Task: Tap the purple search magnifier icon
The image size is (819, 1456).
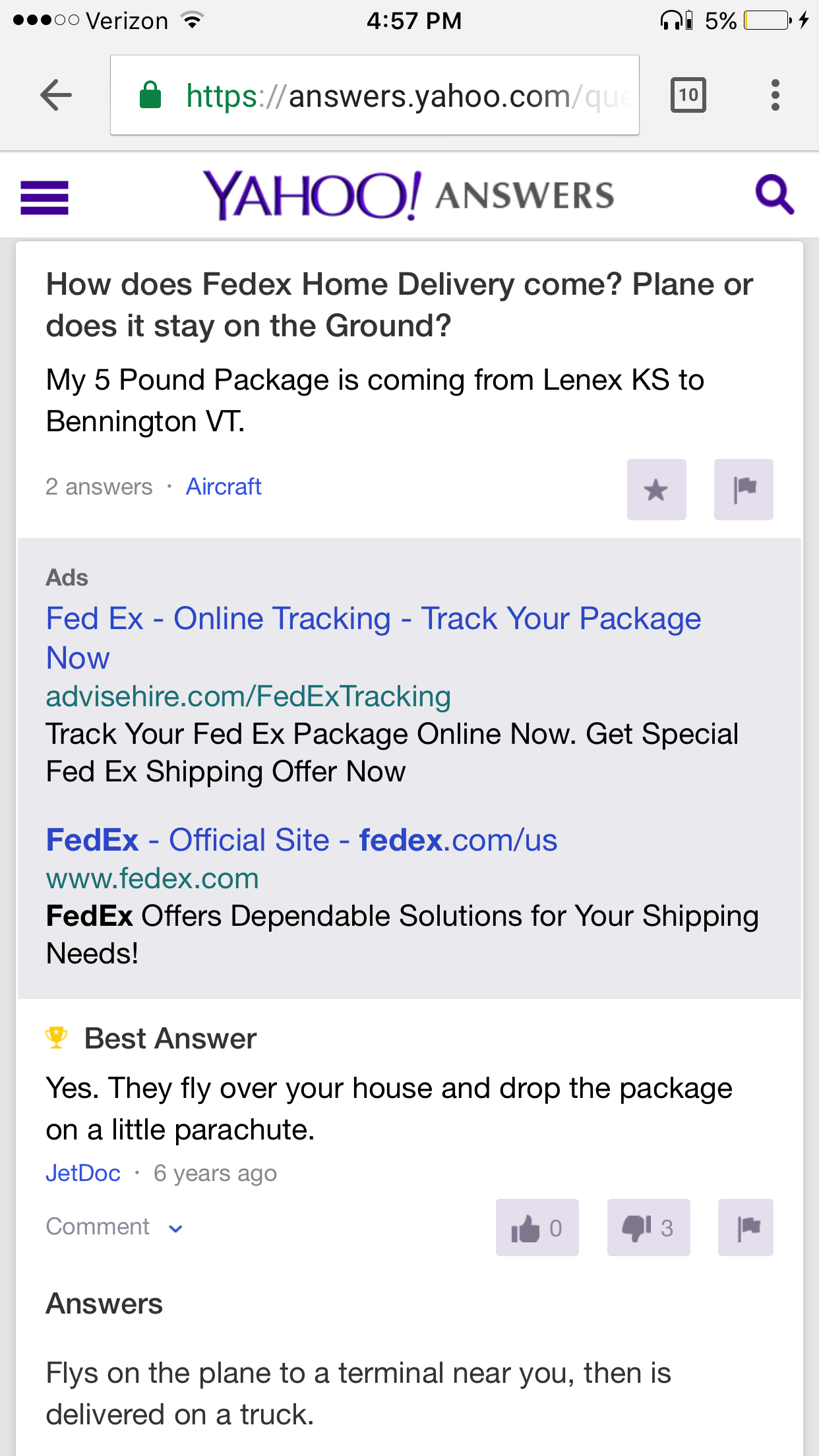Action: click(x=774, y=195)
